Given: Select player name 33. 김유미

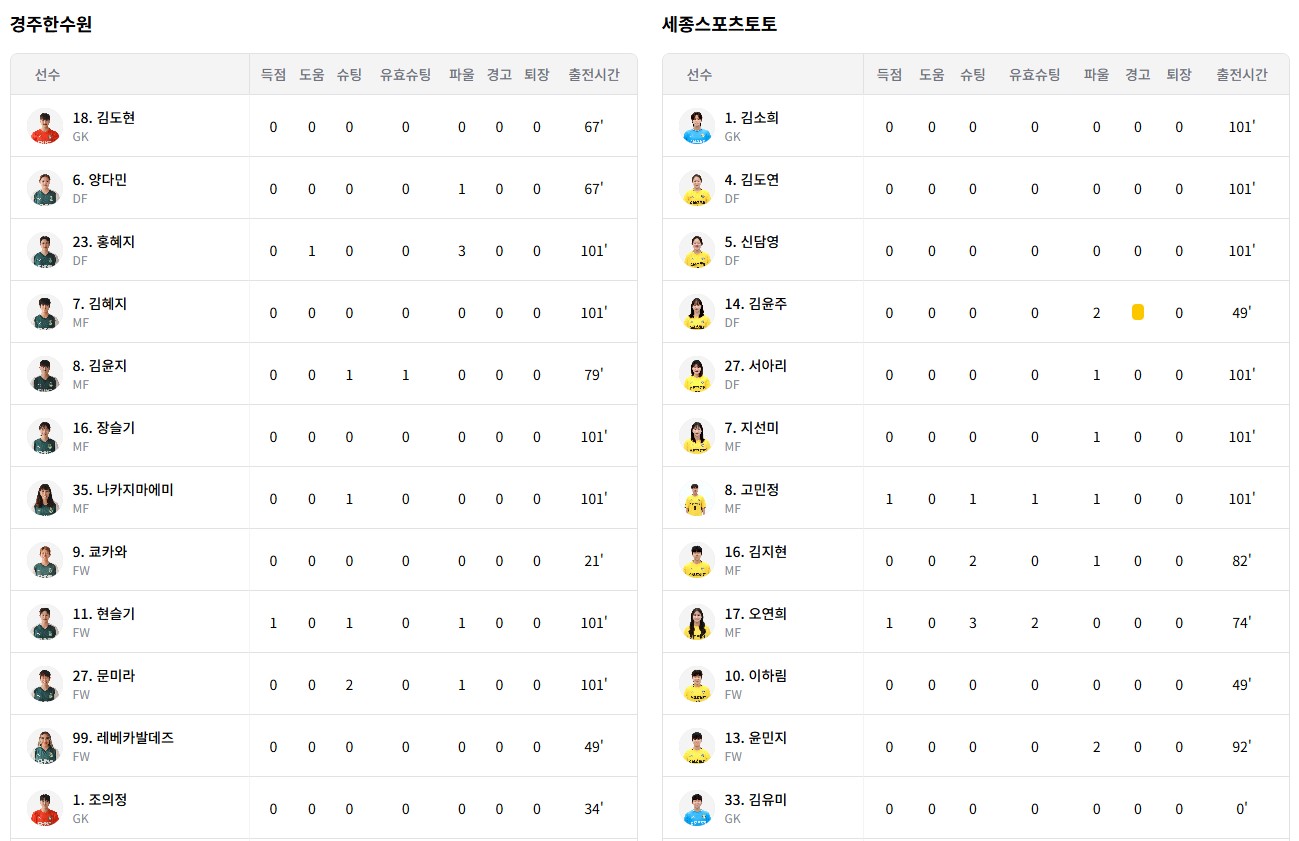Looking at the screenshot, I should [x=756, y=800].
